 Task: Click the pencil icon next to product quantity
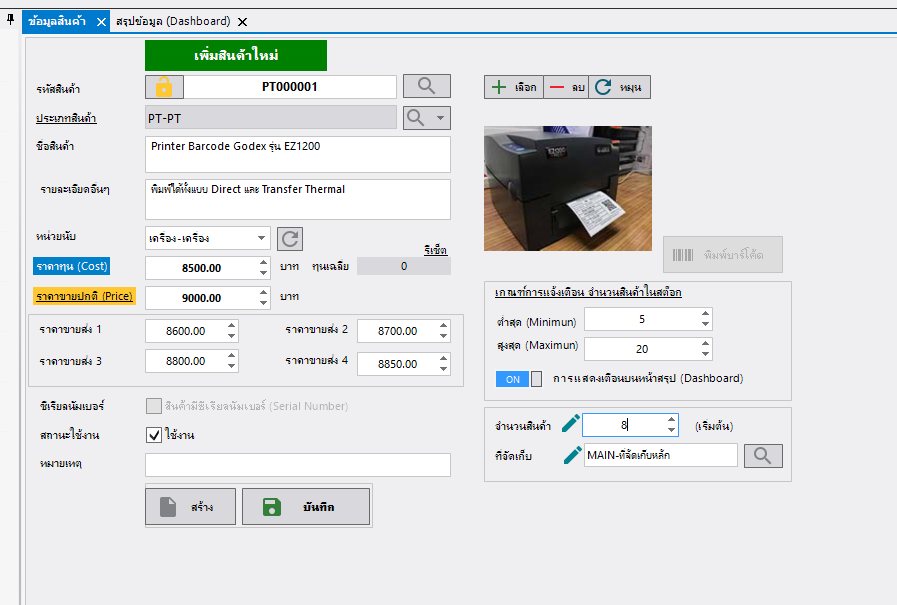click(570, 424)
